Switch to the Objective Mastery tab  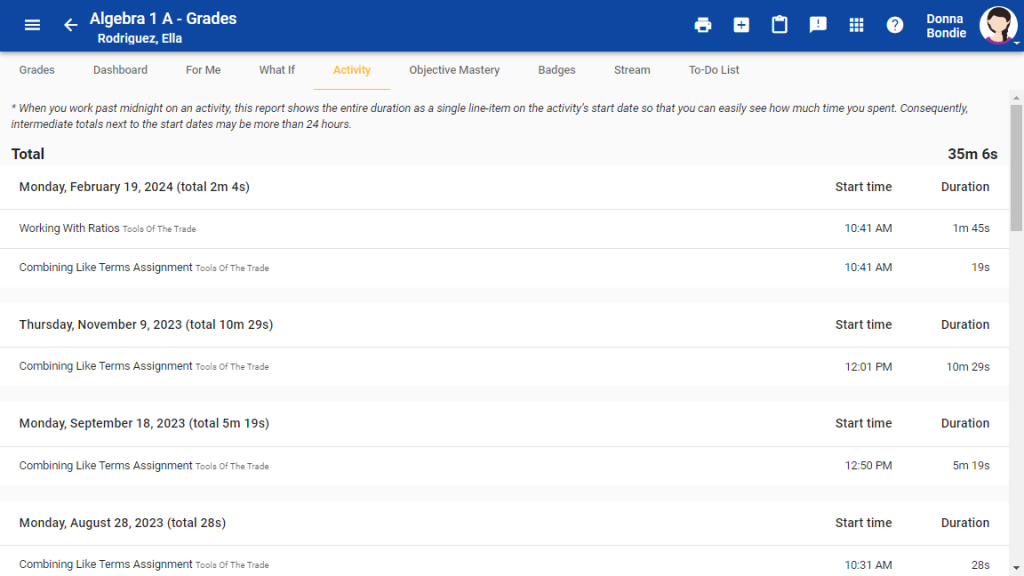point(454,70)
